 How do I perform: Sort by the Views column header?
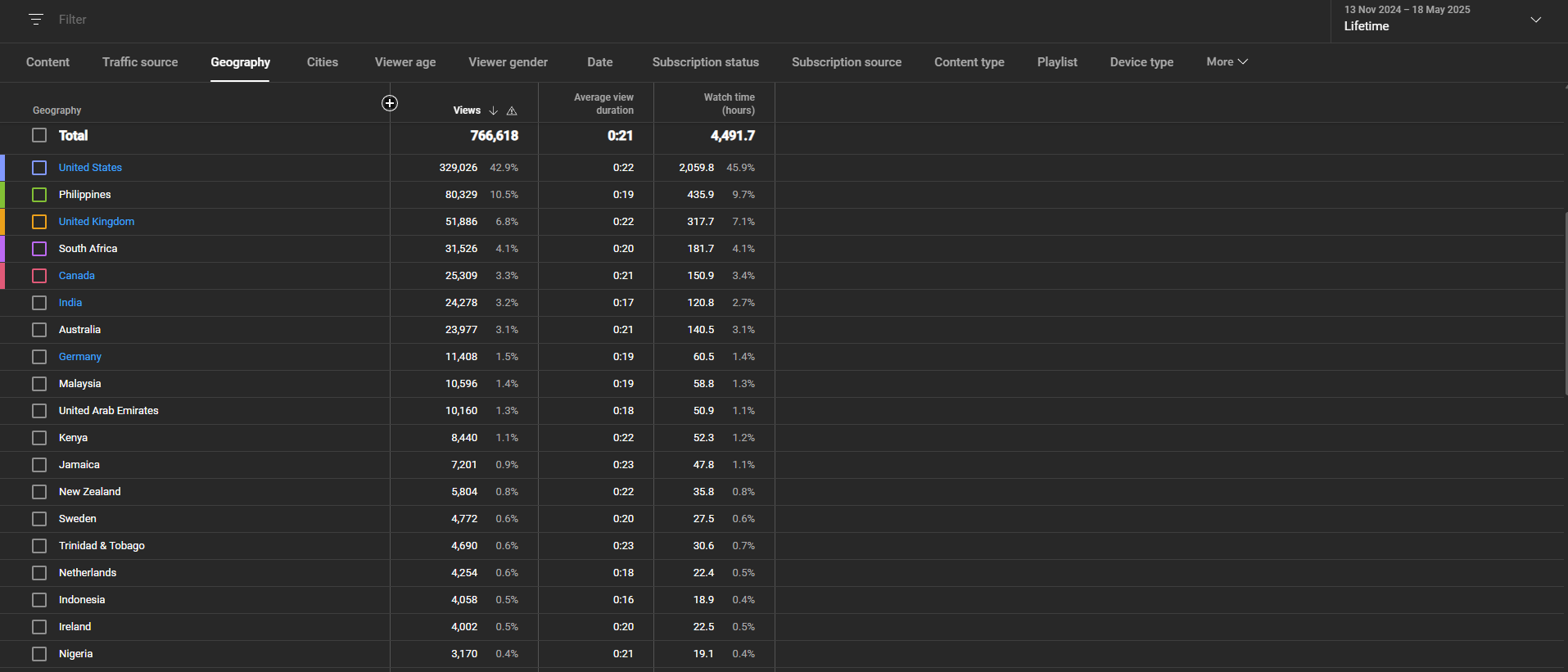[x=467, y=110]
